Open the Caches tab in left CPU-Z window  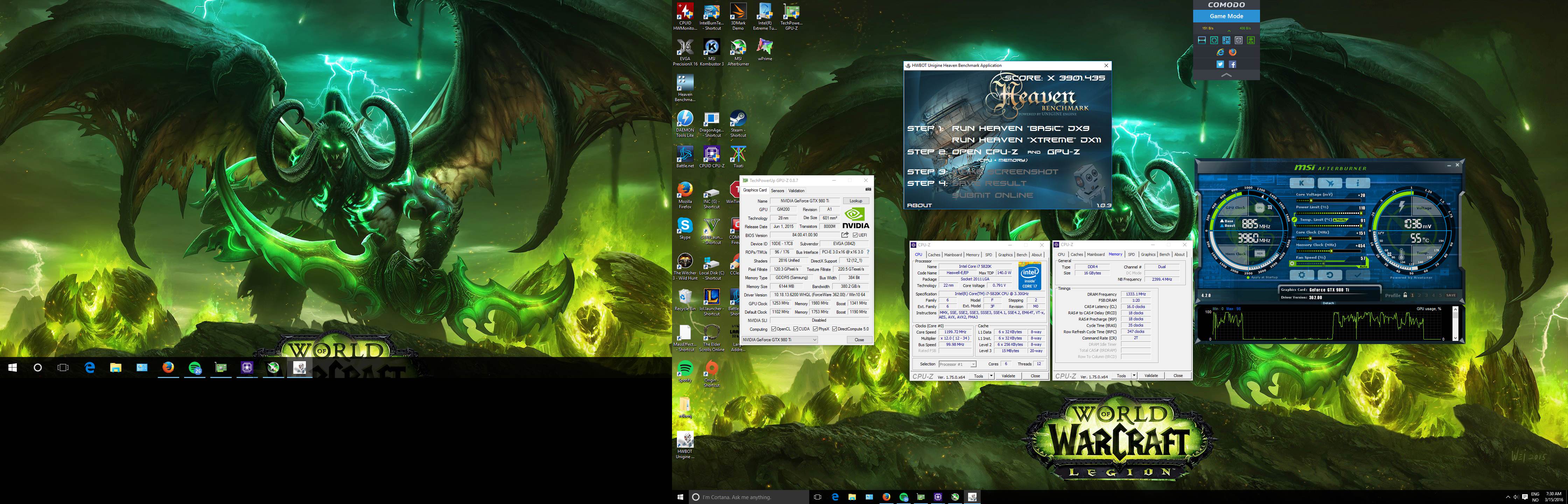[934, 254]
